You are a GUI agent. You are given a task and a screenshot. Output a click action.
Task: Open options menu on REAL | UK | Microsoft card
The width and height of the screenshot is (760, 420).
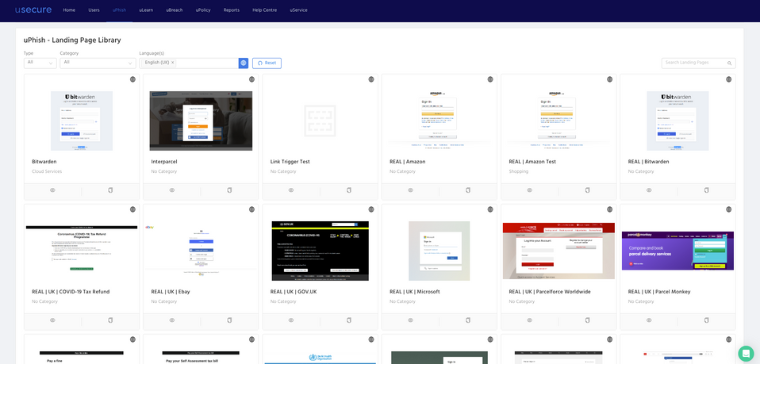(x=491, y=210)
